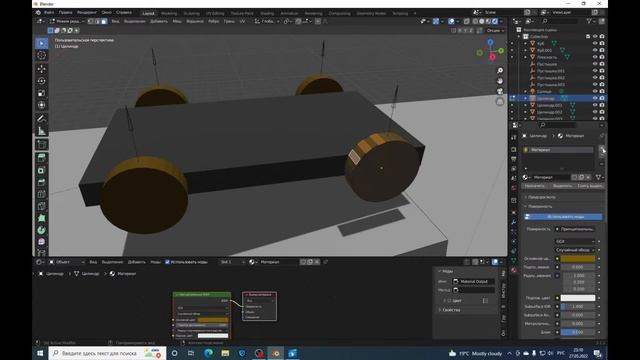Select the Add Cube tool
This screenshot has width=640, height=360.
coord(42,144)
